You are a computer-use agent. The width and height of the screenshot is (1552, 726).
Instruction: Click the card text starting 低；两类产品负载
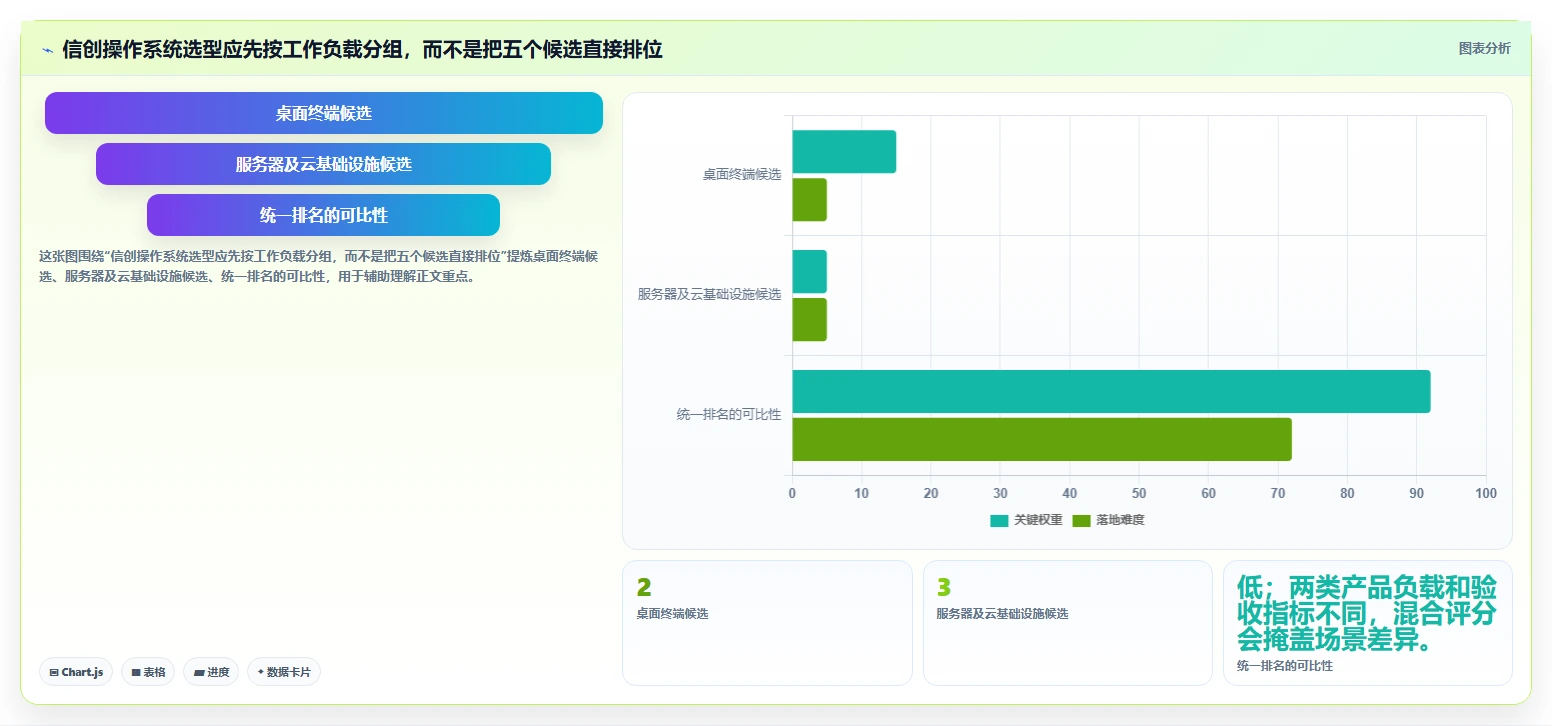1367,613
